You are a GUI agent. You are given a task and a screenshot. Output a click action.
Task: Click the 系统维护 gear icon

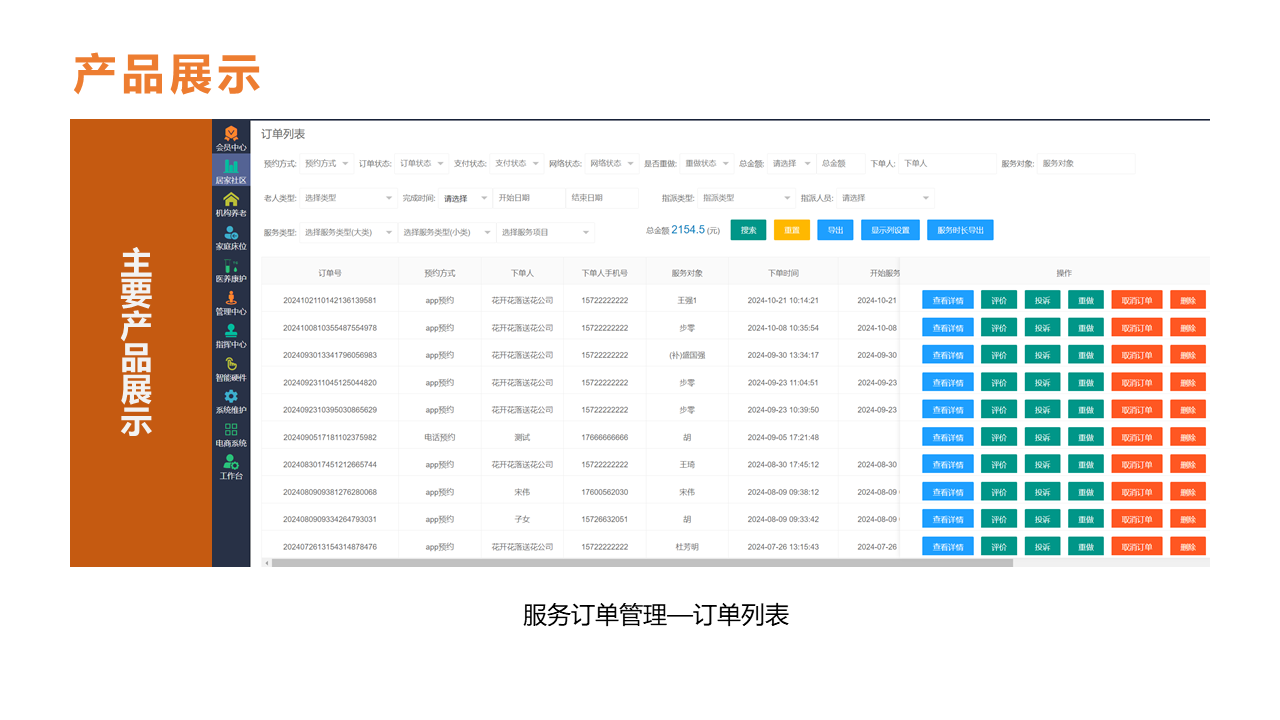click(x=231, y=397)
